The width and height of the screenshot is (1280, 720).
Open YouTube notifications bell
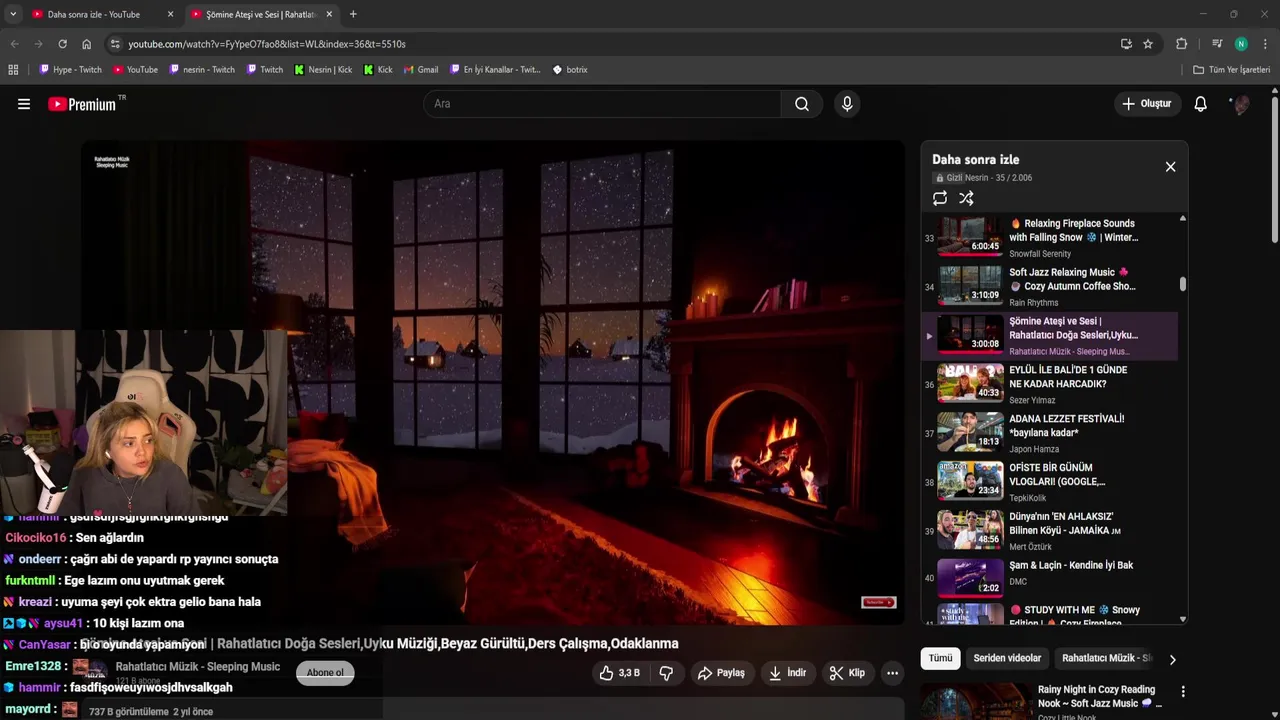click(1201, 104)
